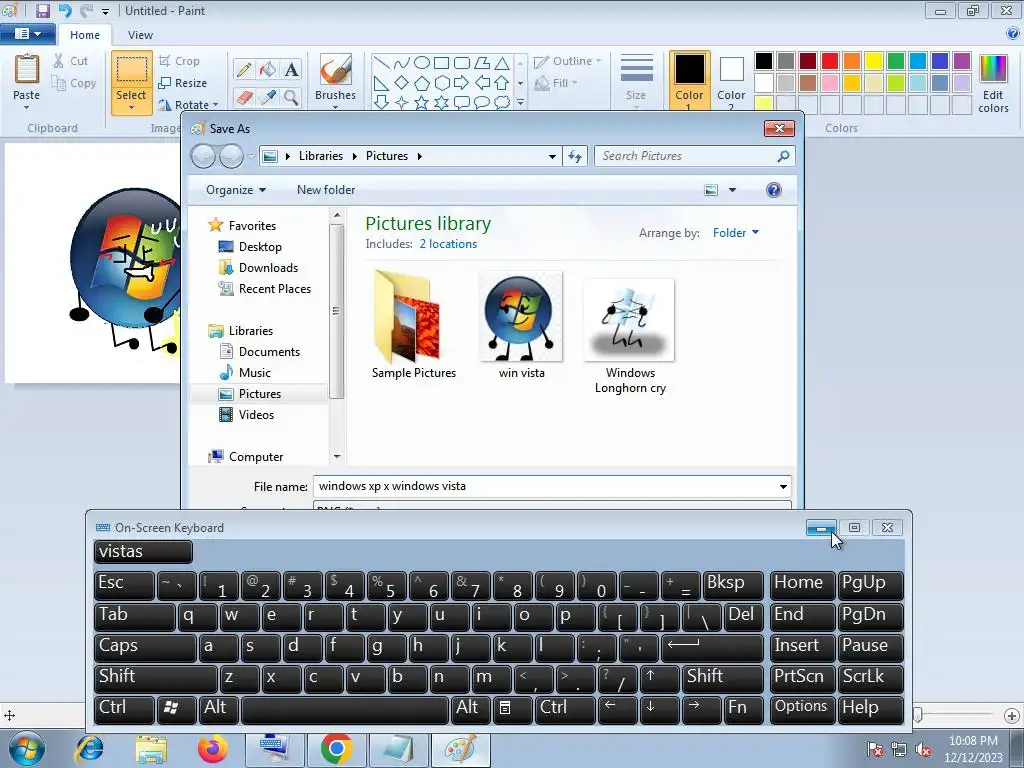Click the Options key on On-Screen Keyboard
The image size is (1024, 768).
pyautogui.click(x=801, y=709)
